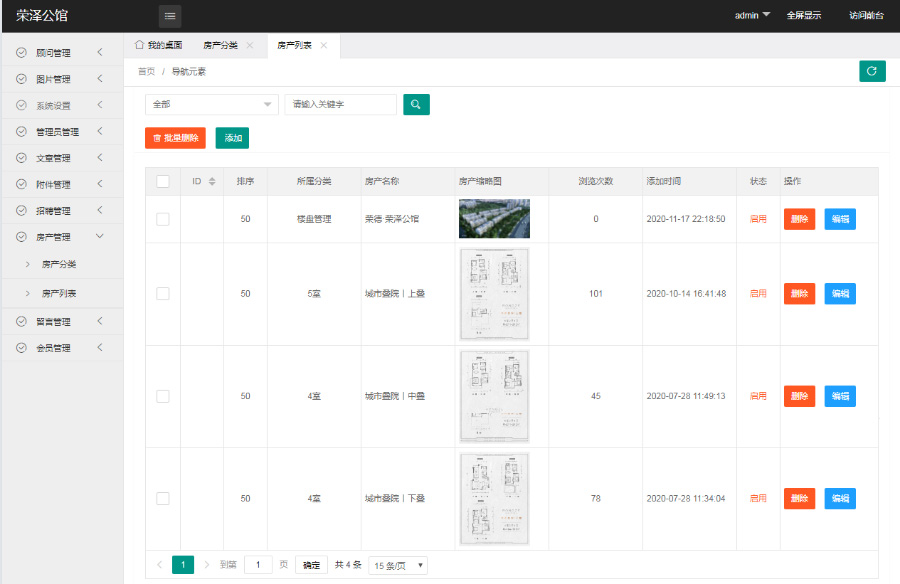Check the select-all checkbox in table header

(163, 181)
